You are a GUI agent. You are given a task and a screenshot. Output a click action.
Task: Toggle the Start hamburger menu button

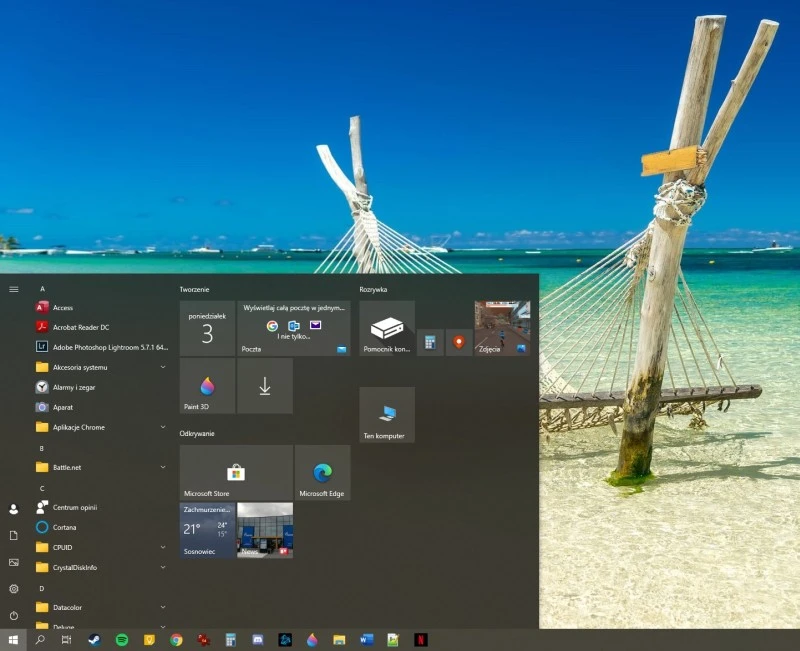[x=14, y=289]
